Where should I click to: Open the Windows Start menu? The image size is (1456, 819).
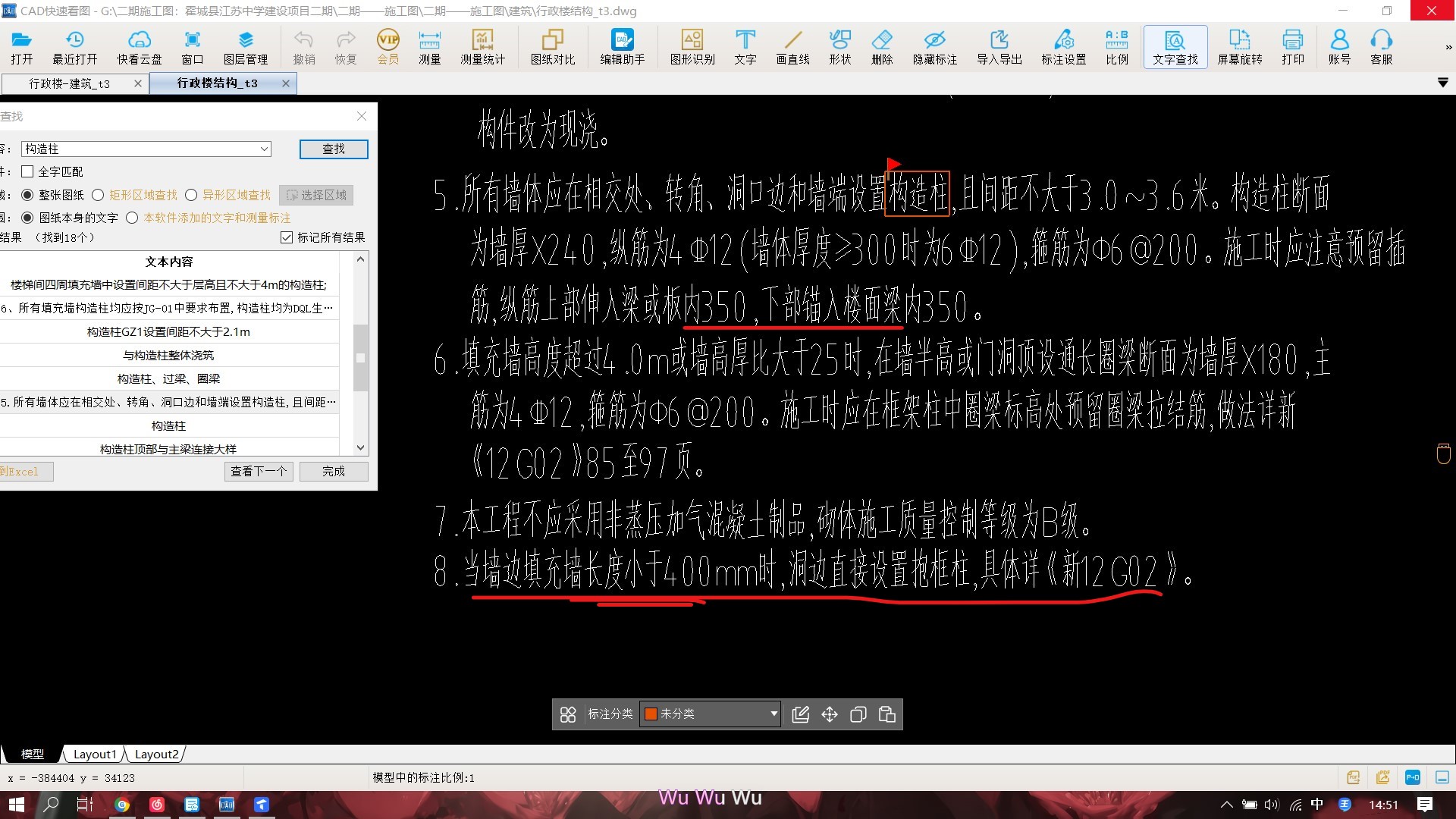pos(17,805)
